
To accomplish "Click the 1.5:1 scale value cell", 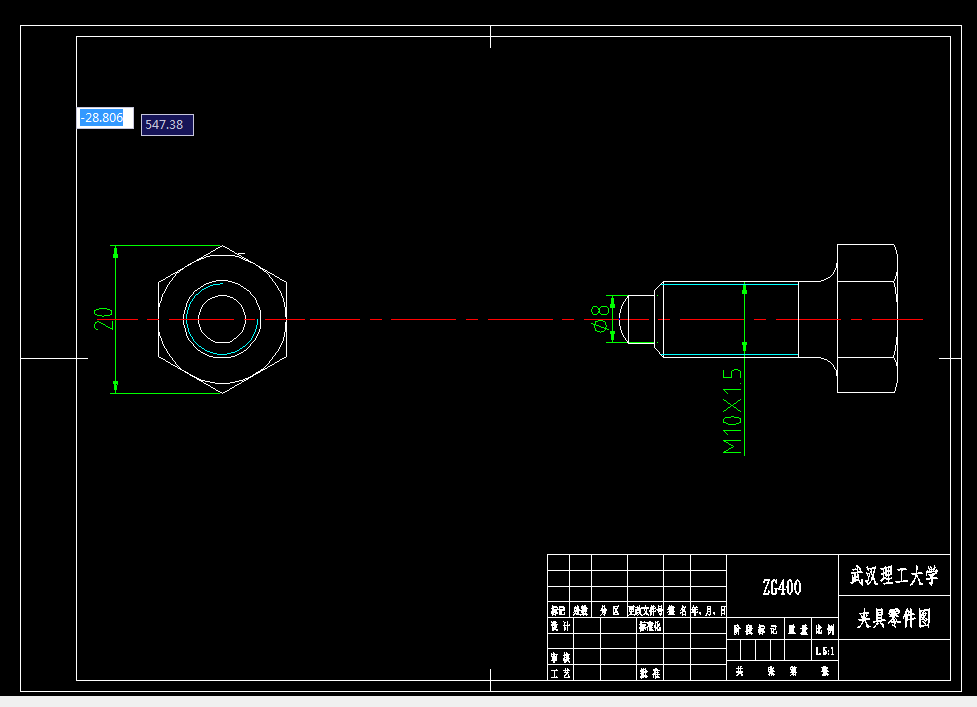I will pos(824,651).
